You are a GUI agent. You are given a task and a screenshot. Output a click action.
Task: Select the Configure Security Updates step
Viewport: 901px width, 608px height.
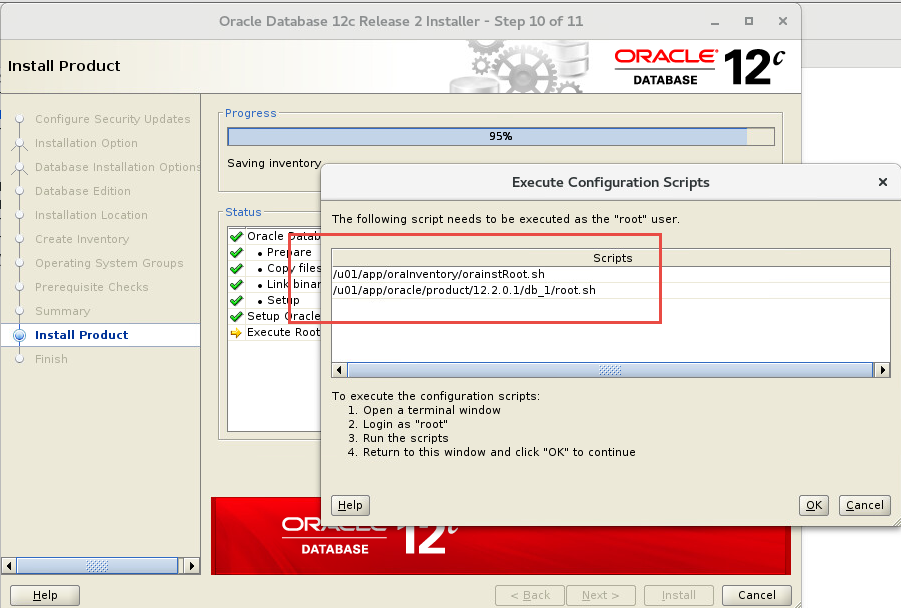click(112, 119)
